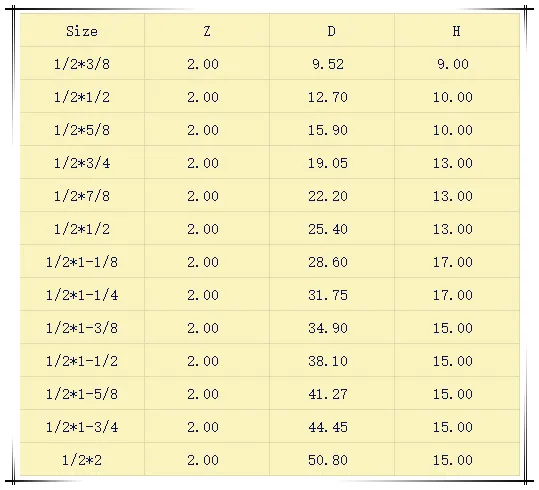Click the 19.05 D value
This screenshot has height=490, width=539.
[x=328, y=163]
